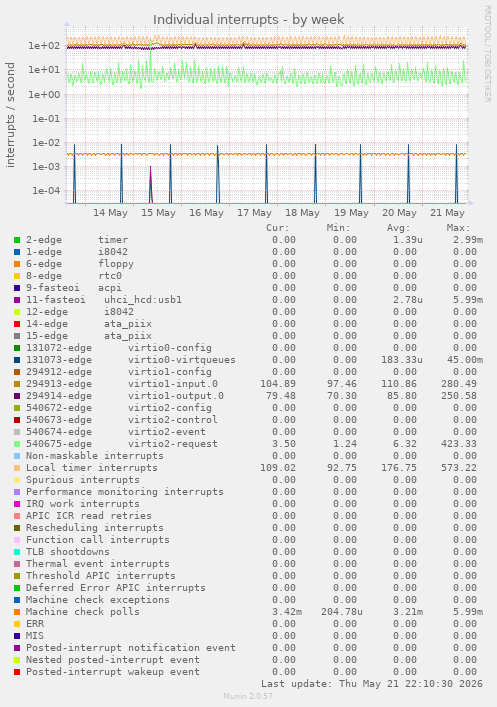Click the Munin 2.0.57 footer text
This screenshot has width=497, height=707.
click(x=248, y=696)
